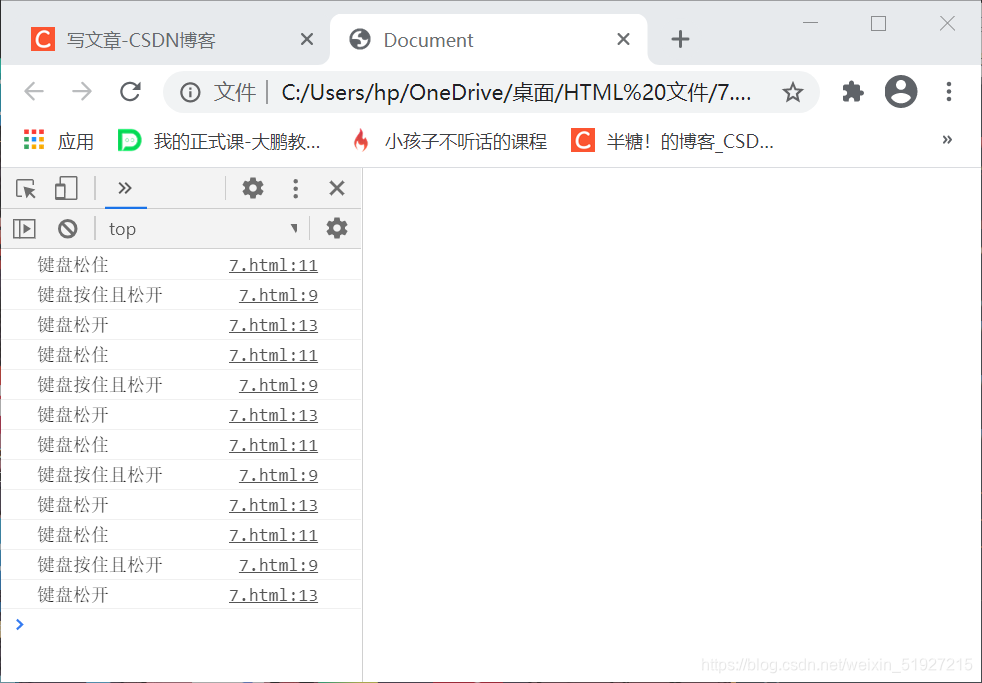This screenshot has height=683, width=982.
Task: Close the 写文章-CSDN博客 tab
Action: click(307, 39)
